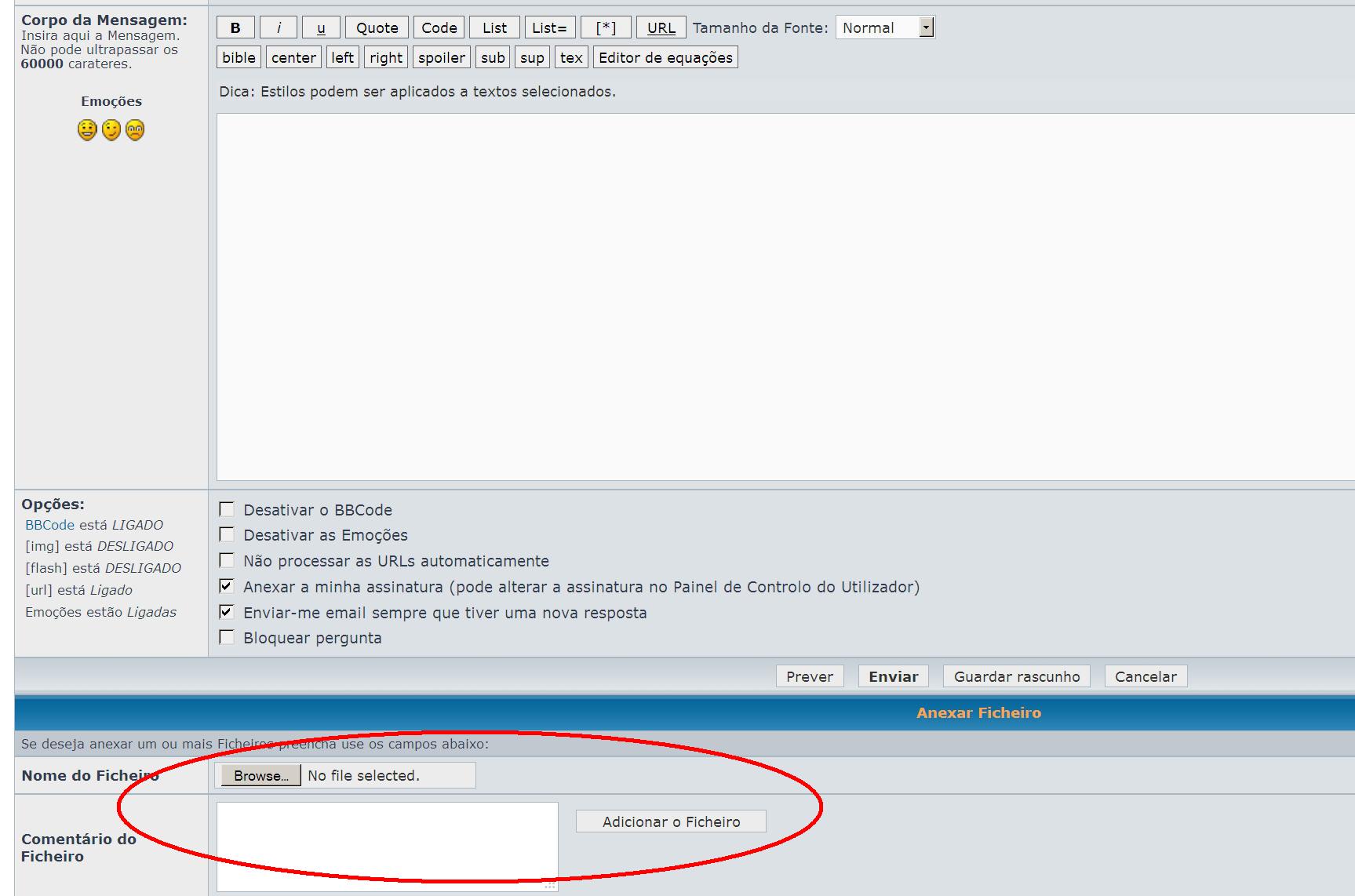Click the Anexar Ficheiro header
This screenshot has width=1355, height=896.
tap(978, 712)
